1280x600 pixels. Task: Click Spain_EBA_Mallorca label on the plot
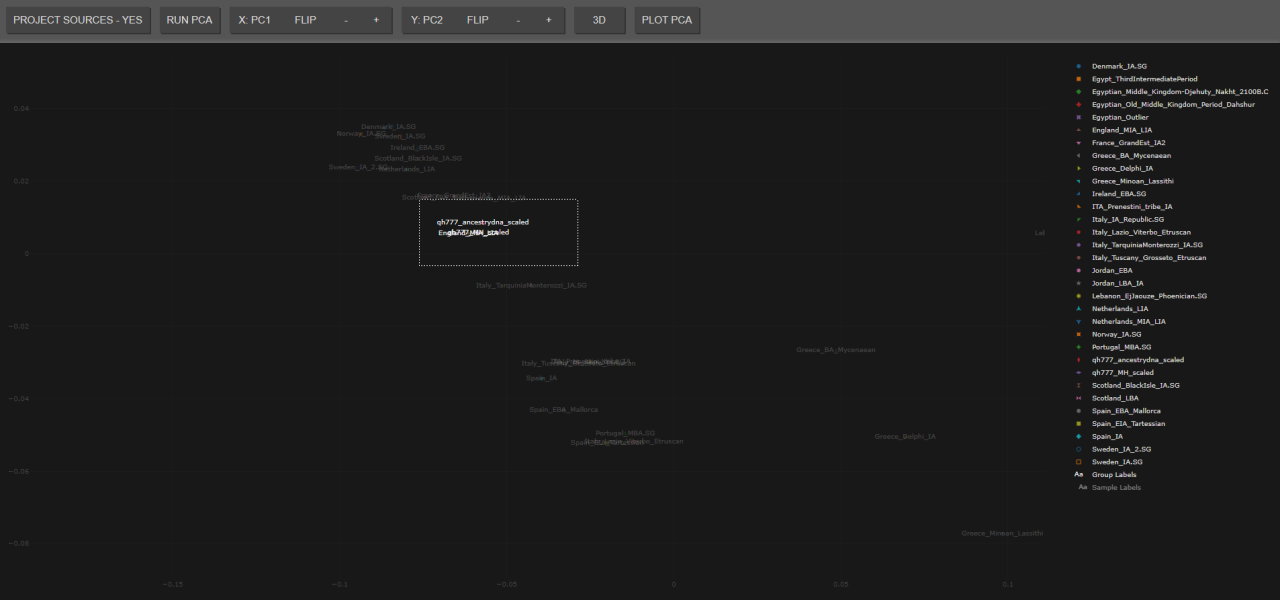(564, 410)
